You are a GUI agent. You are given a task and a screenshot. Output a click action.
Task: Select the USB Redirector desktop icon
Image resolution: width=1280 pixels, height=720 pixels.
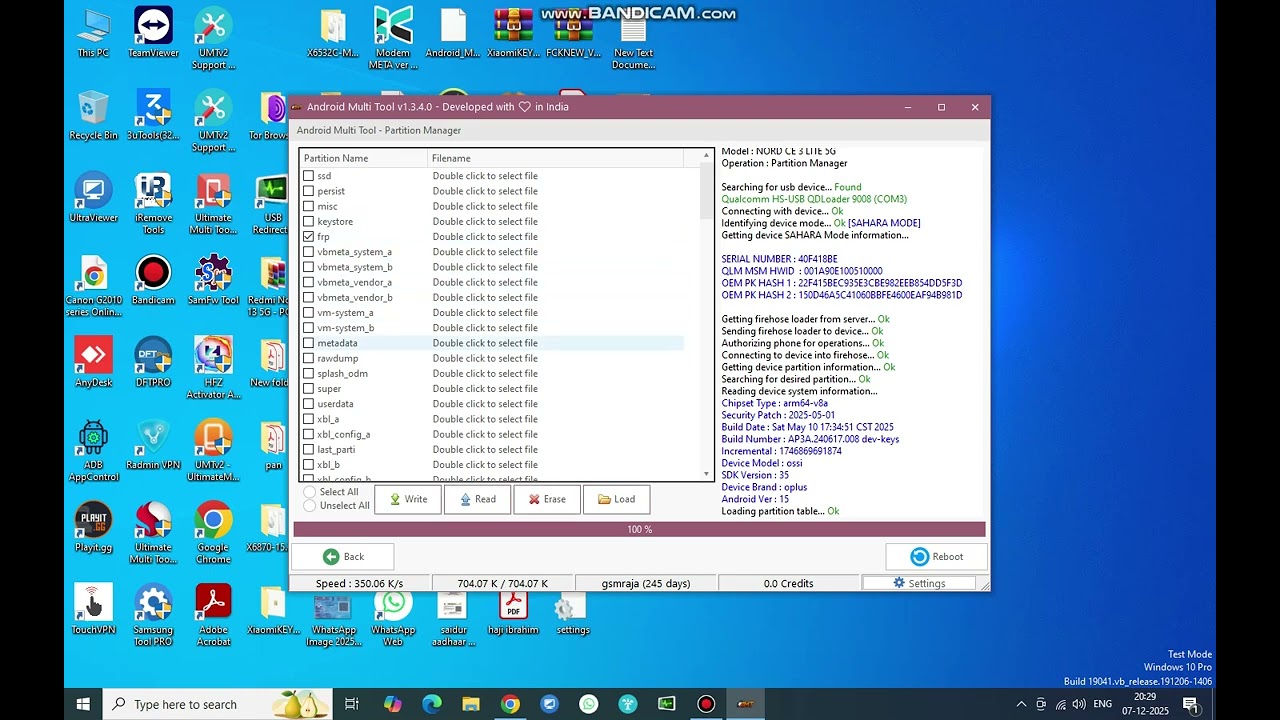coord(273,204)
